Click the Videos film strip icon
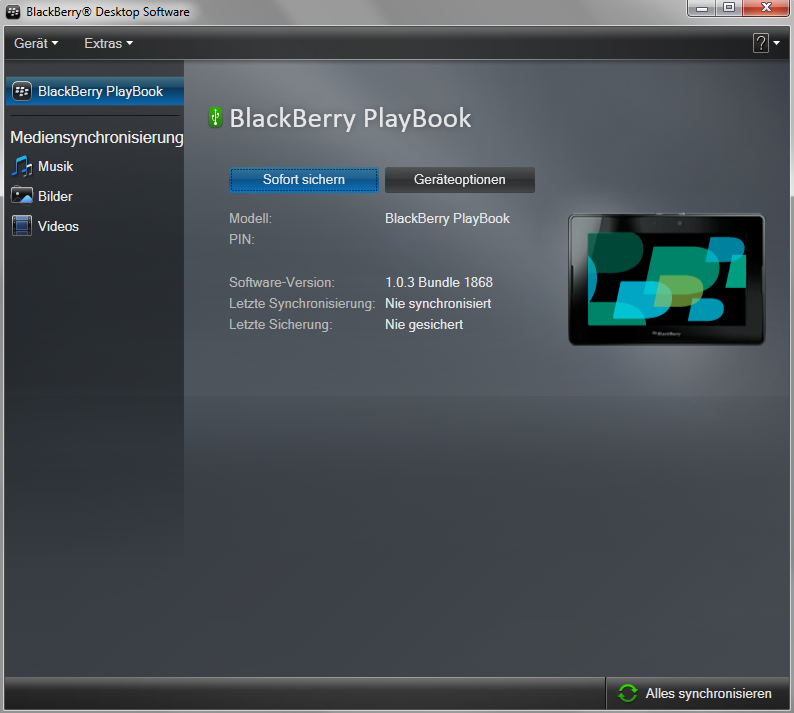Image resolution: width=794 pixels, height=713 pixels. [x=22, y=226]
